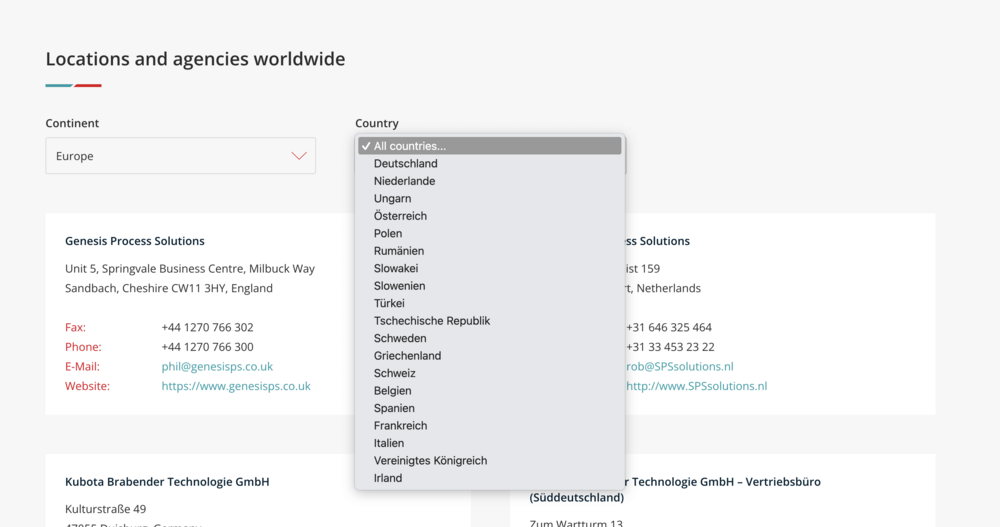1000x527 pixels.
Task: Select Schweden from the country dropdown
Action: [x=400, y=339]
